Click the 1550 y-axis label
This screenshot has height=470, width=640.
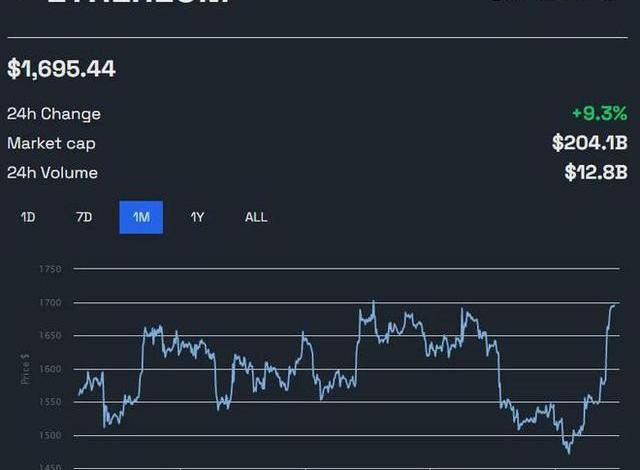[51, 402]
